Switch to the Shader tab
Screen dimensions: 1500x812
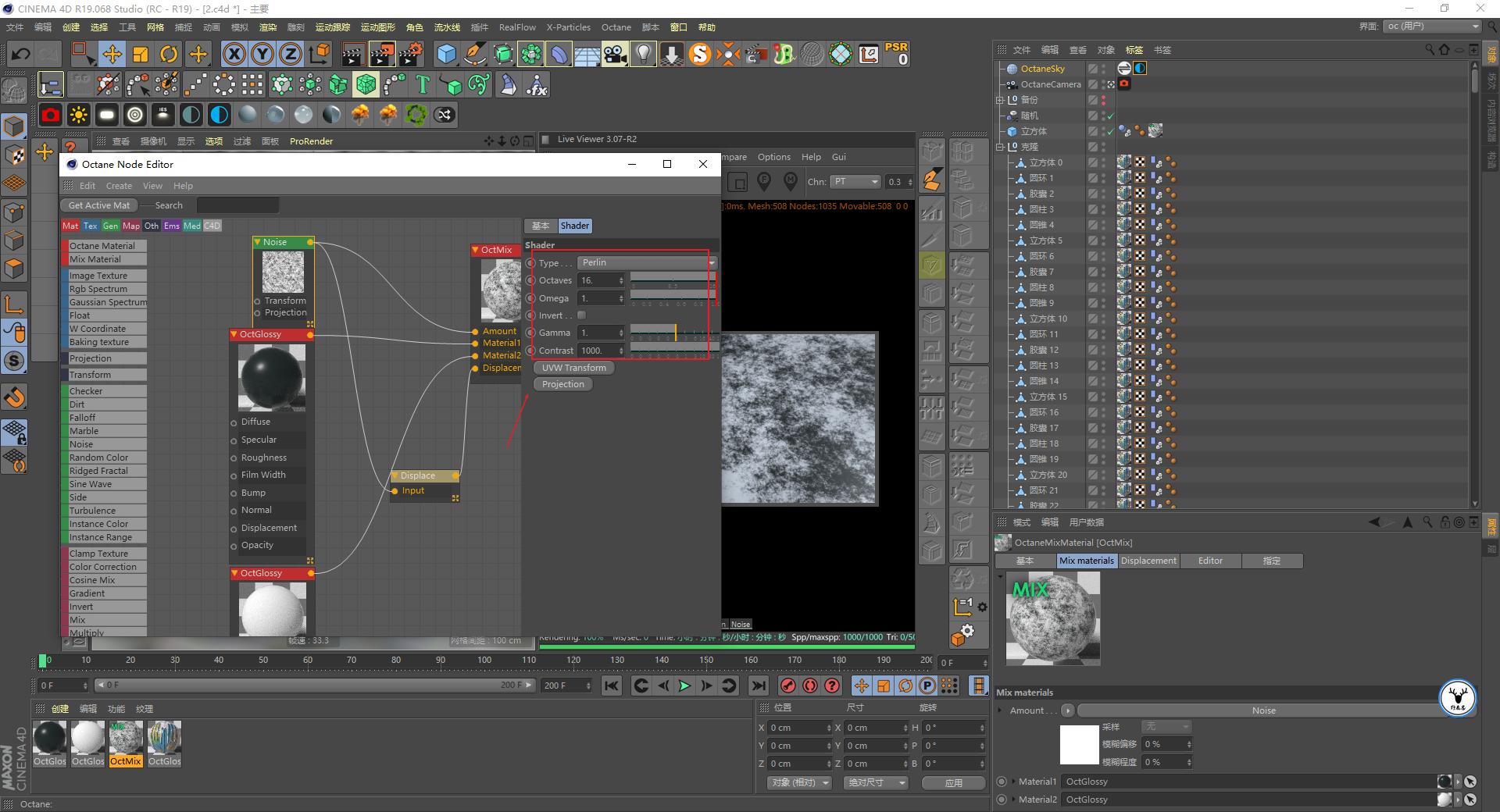pyautogui.click(x=574, y=226)
